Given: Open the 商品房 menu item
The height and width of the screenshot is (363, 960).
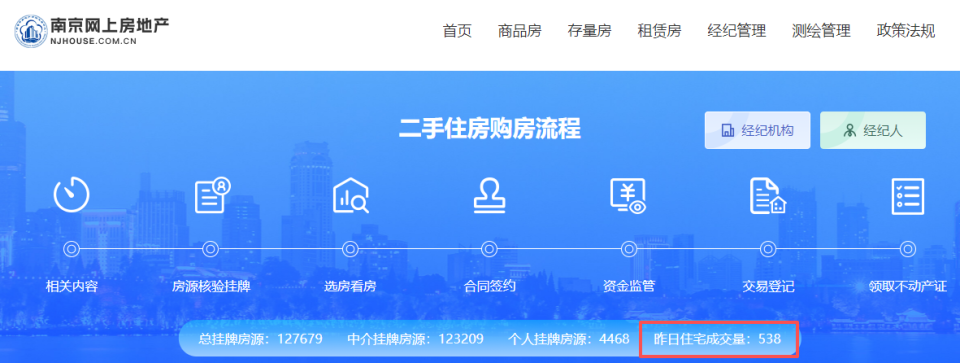Looking at the screenshot, I should [520, 31].
